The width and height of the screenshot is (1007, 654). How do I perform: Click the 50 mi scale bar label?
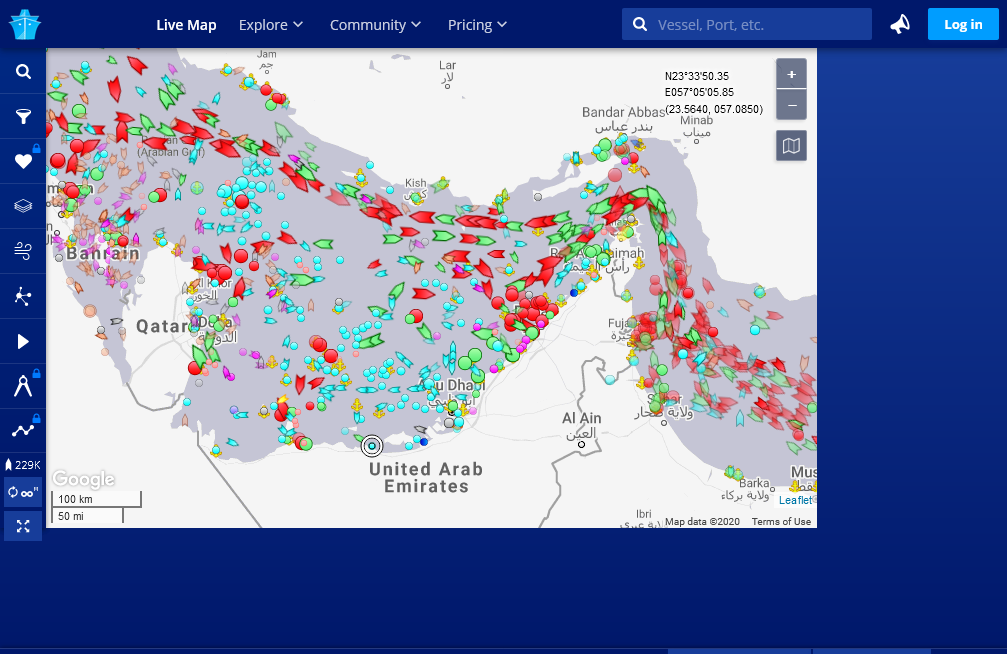71,516
